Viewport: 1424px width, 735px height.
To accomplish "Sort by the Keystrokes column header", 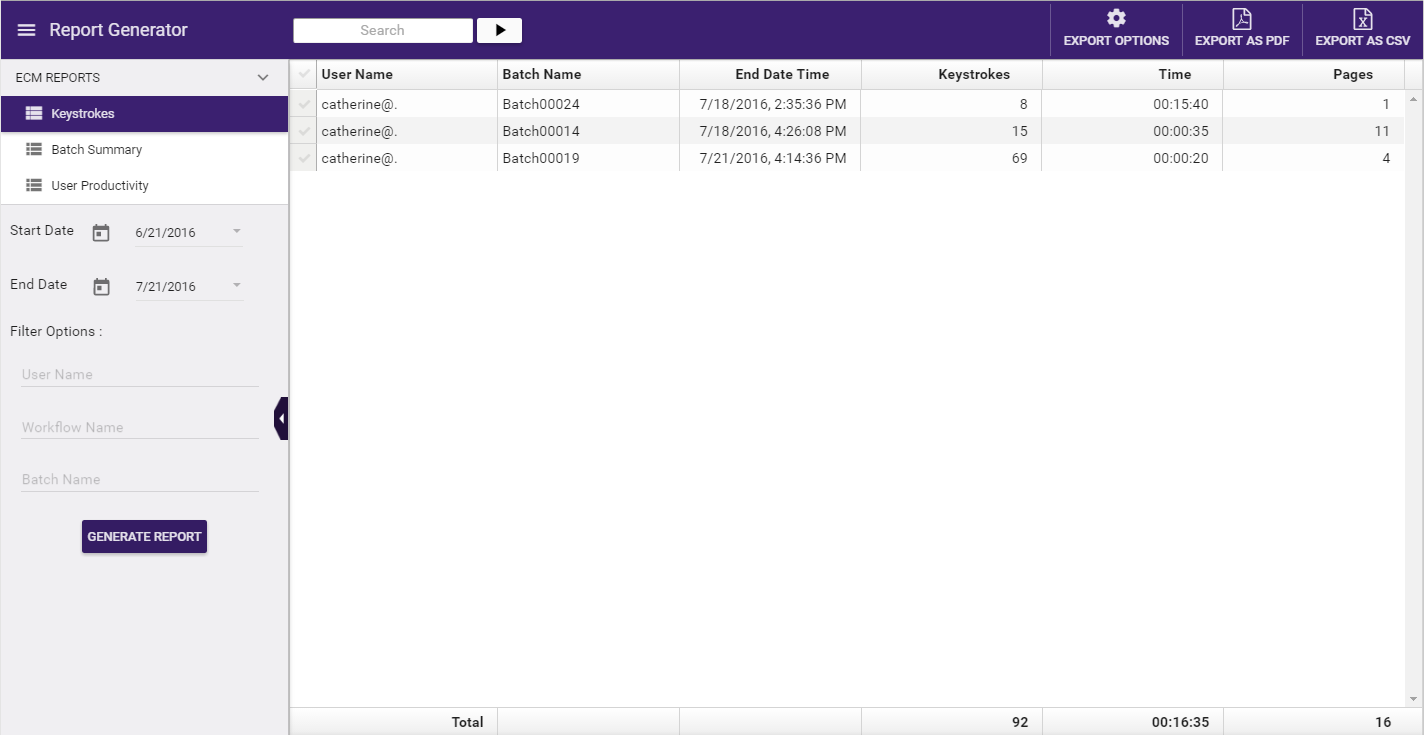I will [973, 74].
